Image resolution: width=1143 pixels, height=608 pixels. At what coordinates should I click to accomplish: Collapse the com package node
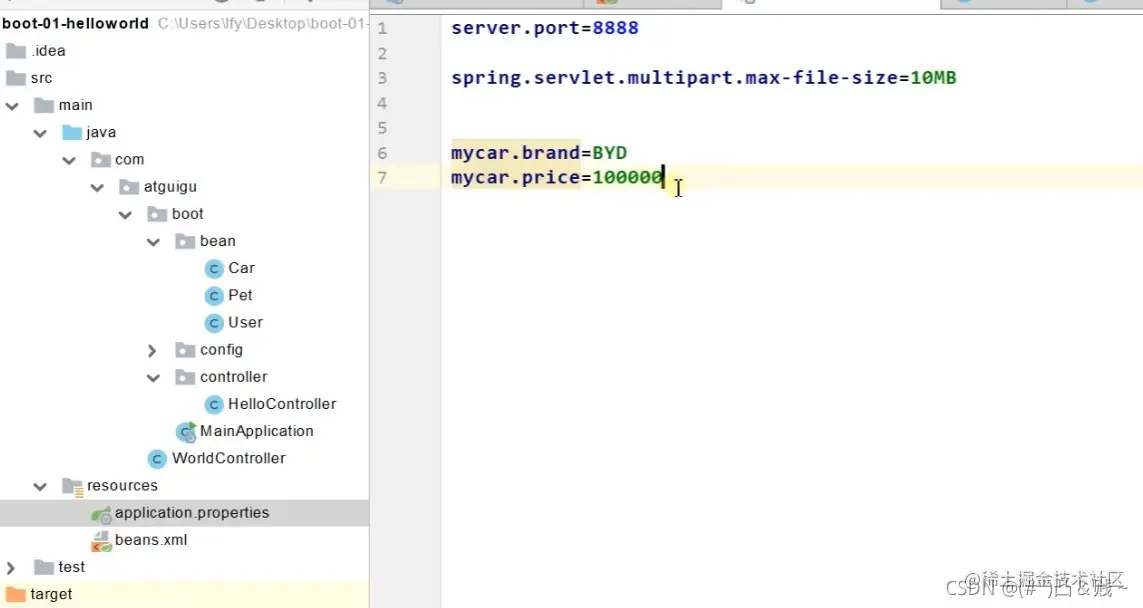coord(69,160)
